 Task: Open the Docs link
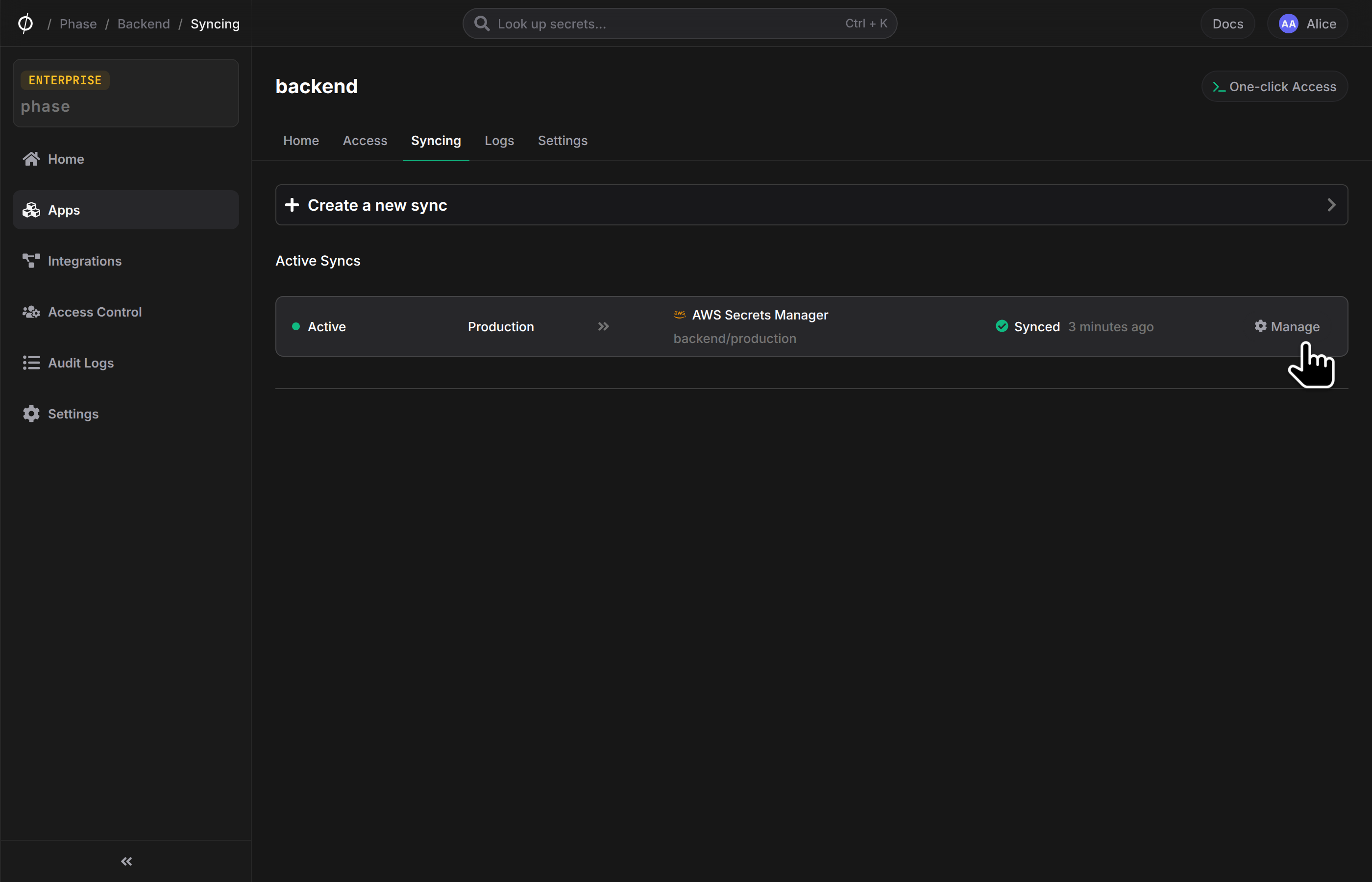1228,24
